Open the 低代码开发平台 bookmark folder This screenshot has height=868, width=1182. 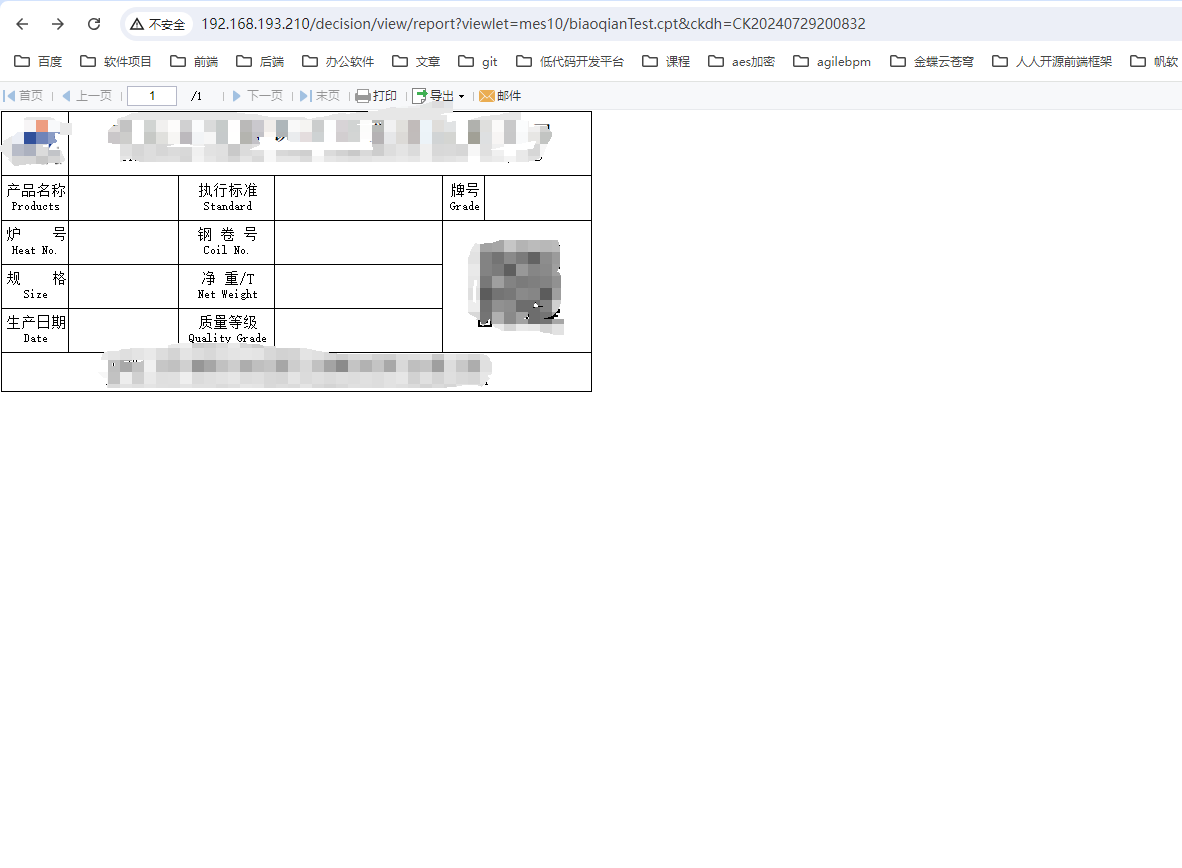coord(570,61)
